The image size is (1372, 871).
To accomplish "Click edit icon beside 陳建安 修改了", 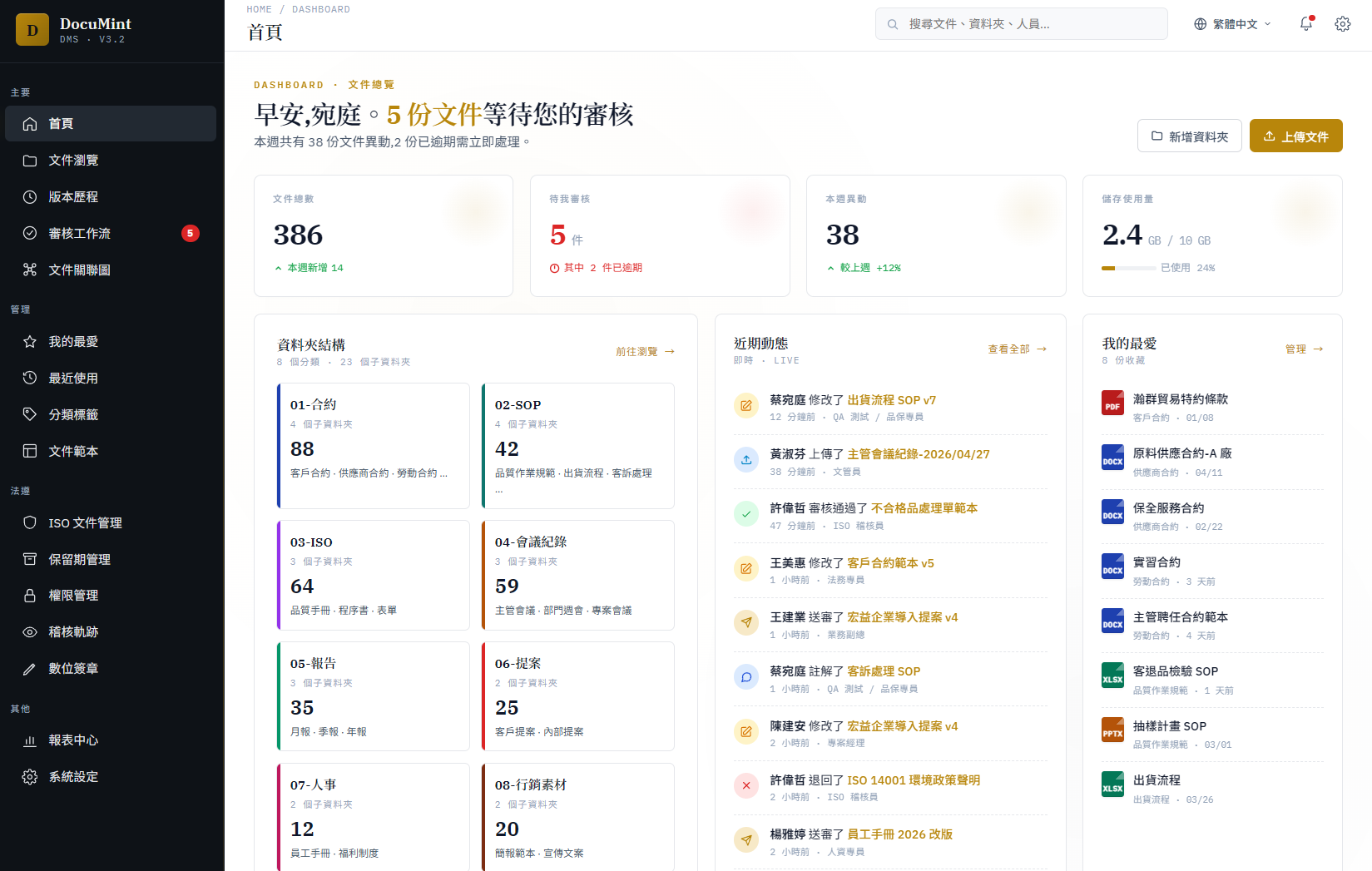I will click(x=746, y=732).
